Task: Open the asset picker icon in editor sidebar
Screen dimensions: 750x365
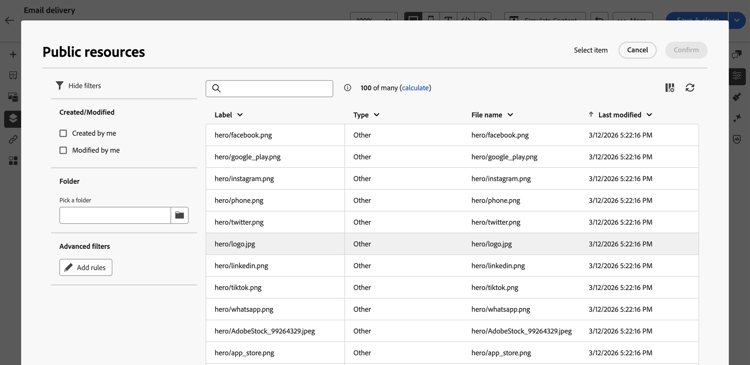Action: point(13,97)
